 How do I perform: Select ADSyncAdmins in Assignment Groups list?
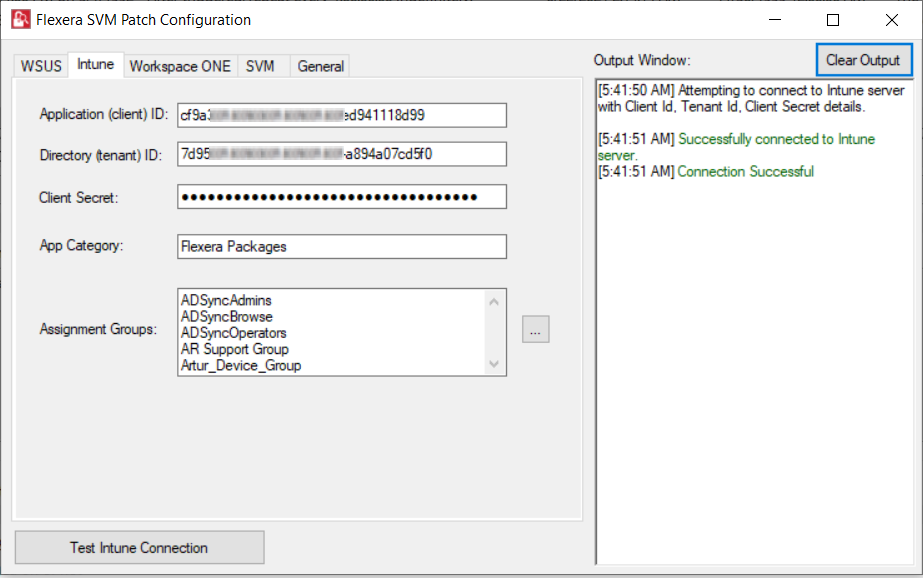pos(226,300)
